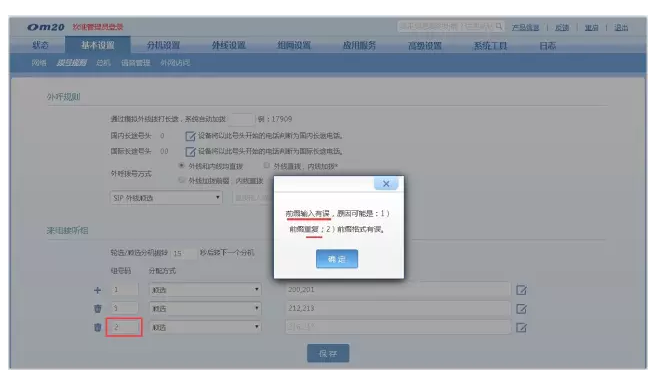This screenshot has width=661, height=381.
Task: Click the group number field showing 1
Action: [124, 290]
